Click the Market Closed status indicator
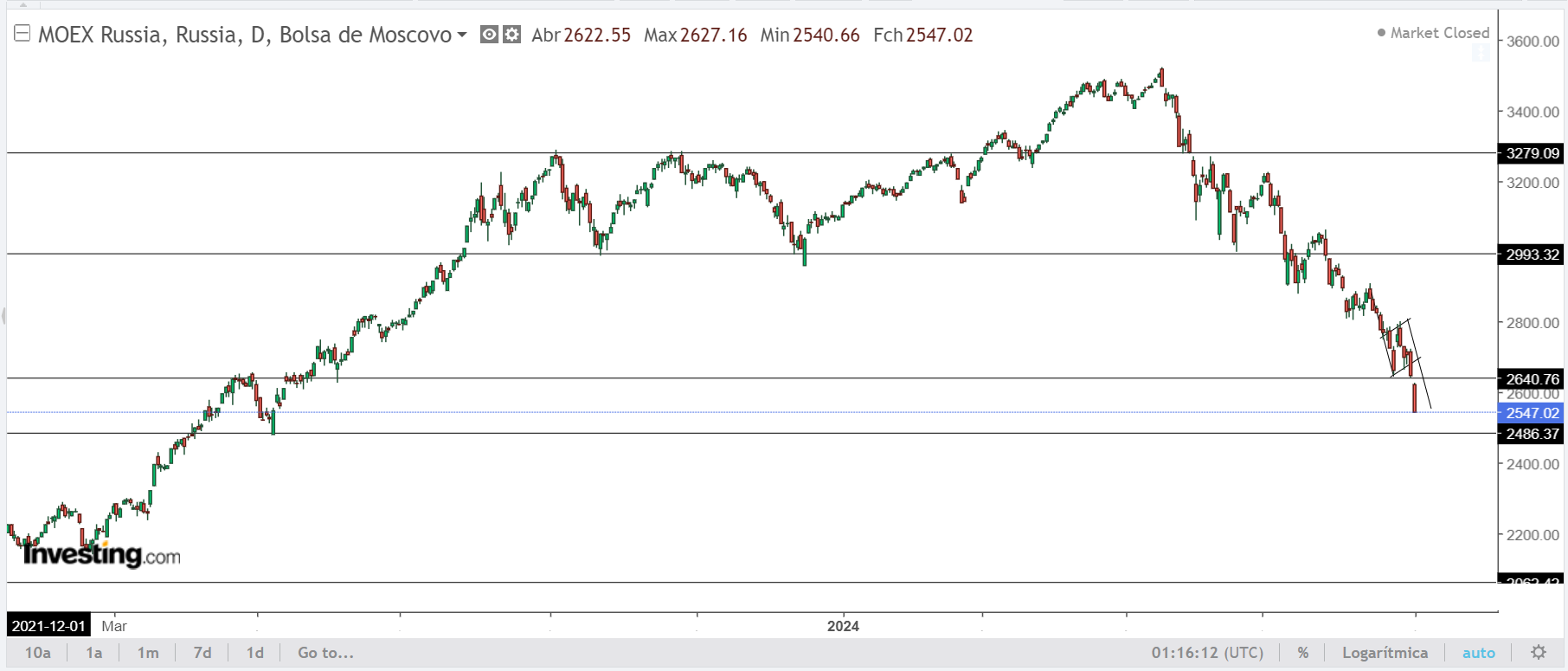 pyautogui.click(x=1433, y=33)
